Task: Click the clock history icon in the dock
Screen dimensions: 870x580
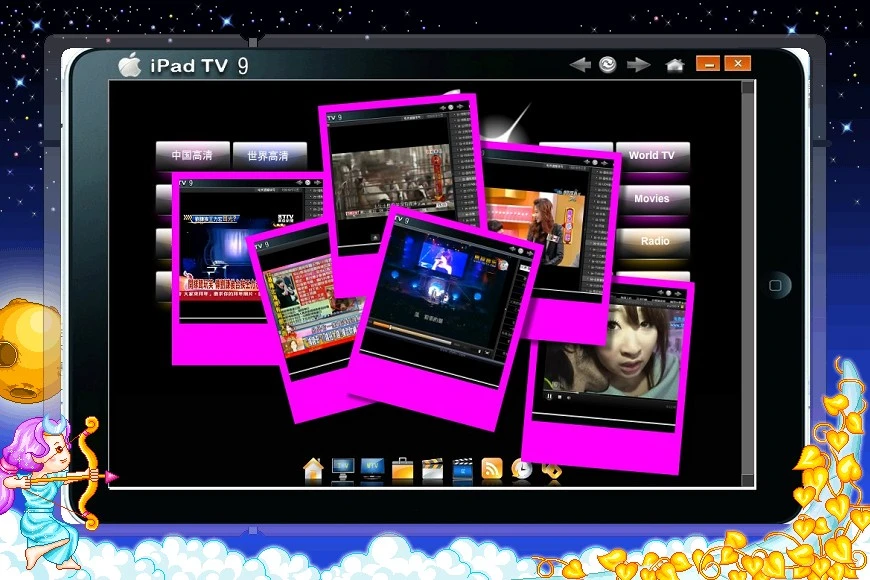Action: click(522, 470)
